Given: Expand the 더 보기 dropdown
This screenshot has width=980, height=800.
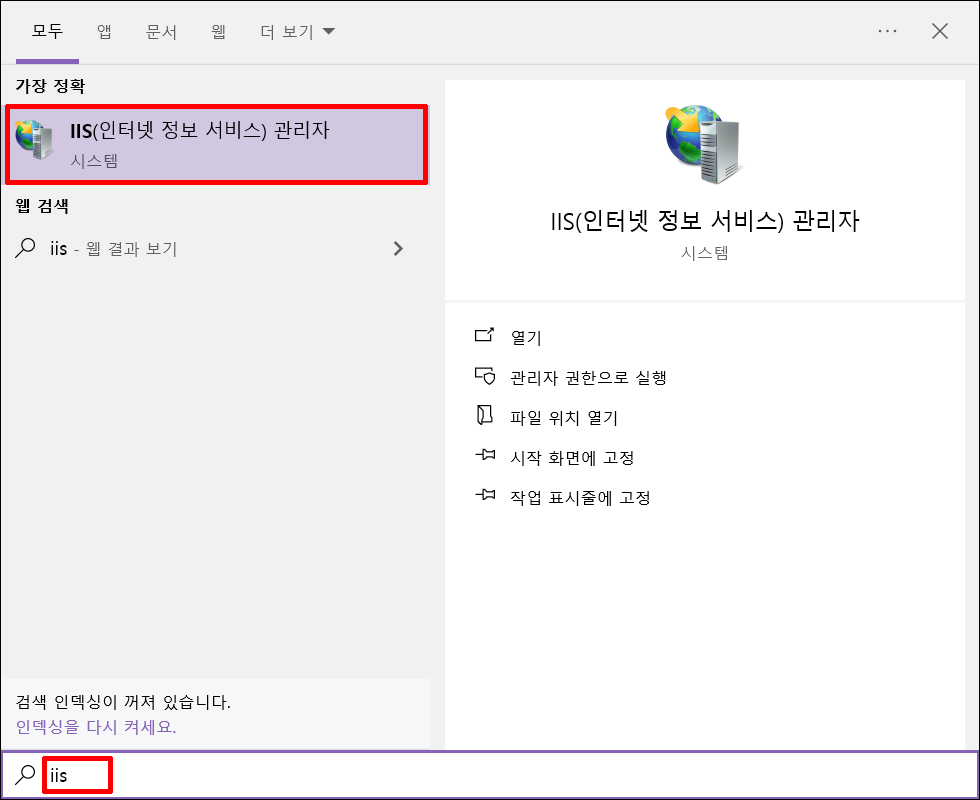Looking at the screenshot, I should click(298, 31).
